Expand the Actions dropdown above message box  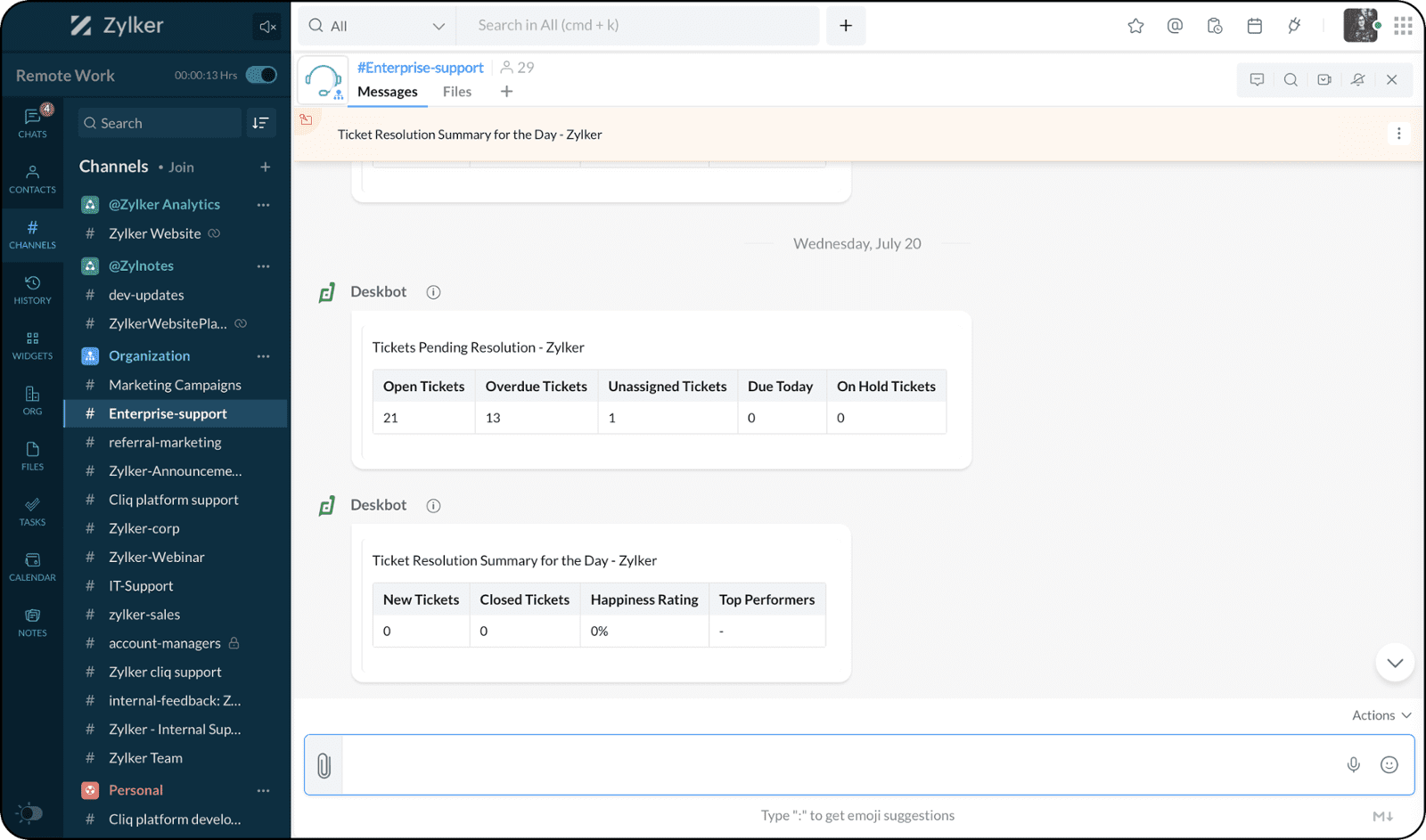[x=1381, y=715]
